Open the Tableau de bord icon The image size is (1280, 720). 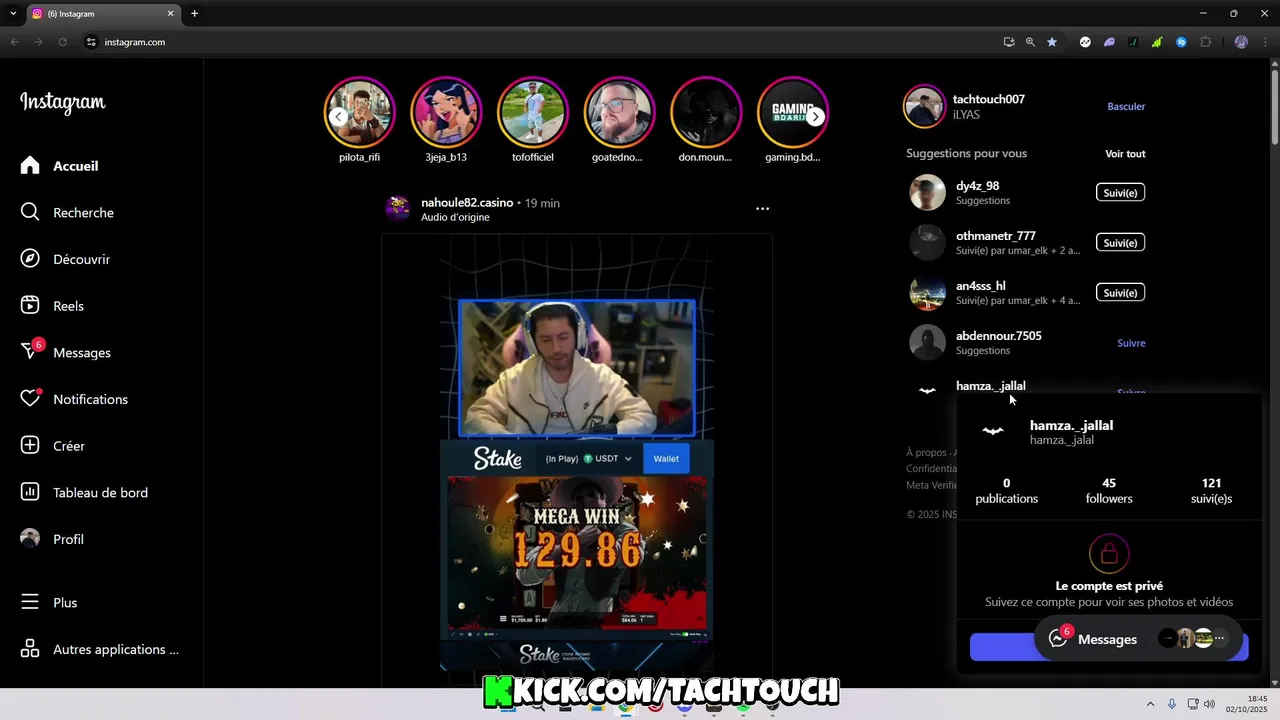30,492
